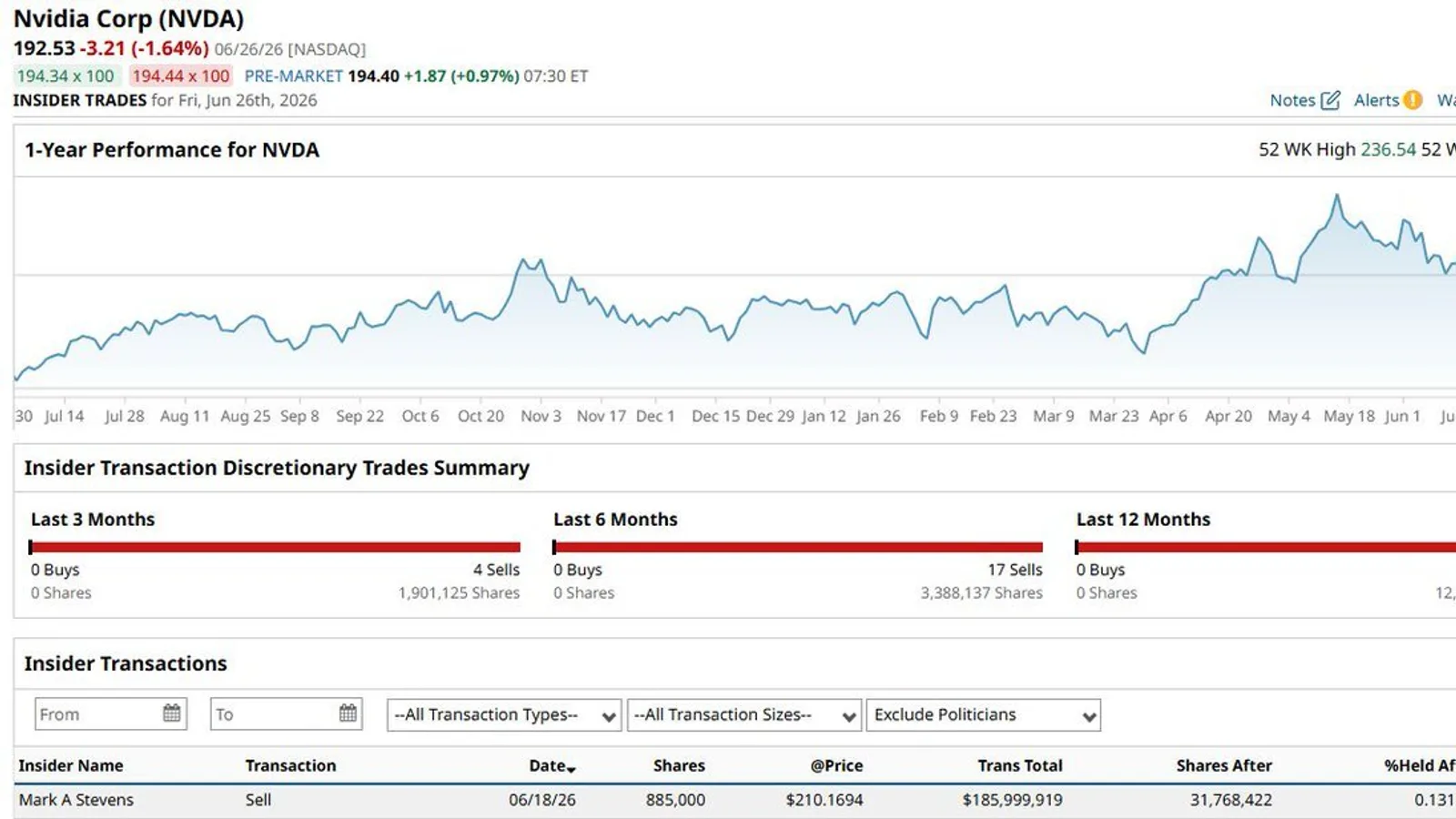Click the green bid quote 194.34 x 100
The height and width of the screenshot is (819, 1456).
(x=66, y=76)
